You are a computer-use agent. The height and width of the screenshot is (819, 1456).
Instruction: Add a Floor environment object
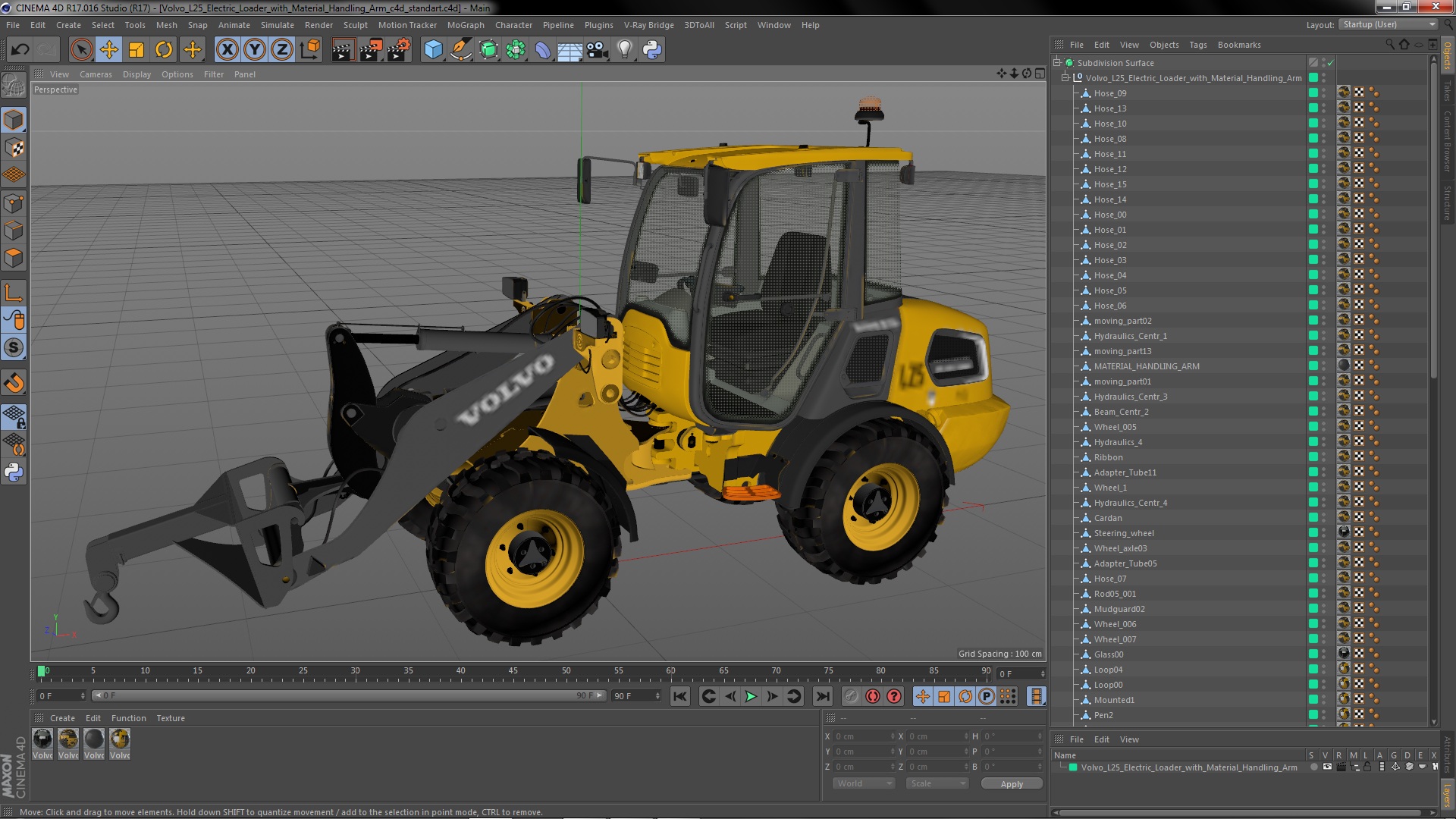coord(570,50)
